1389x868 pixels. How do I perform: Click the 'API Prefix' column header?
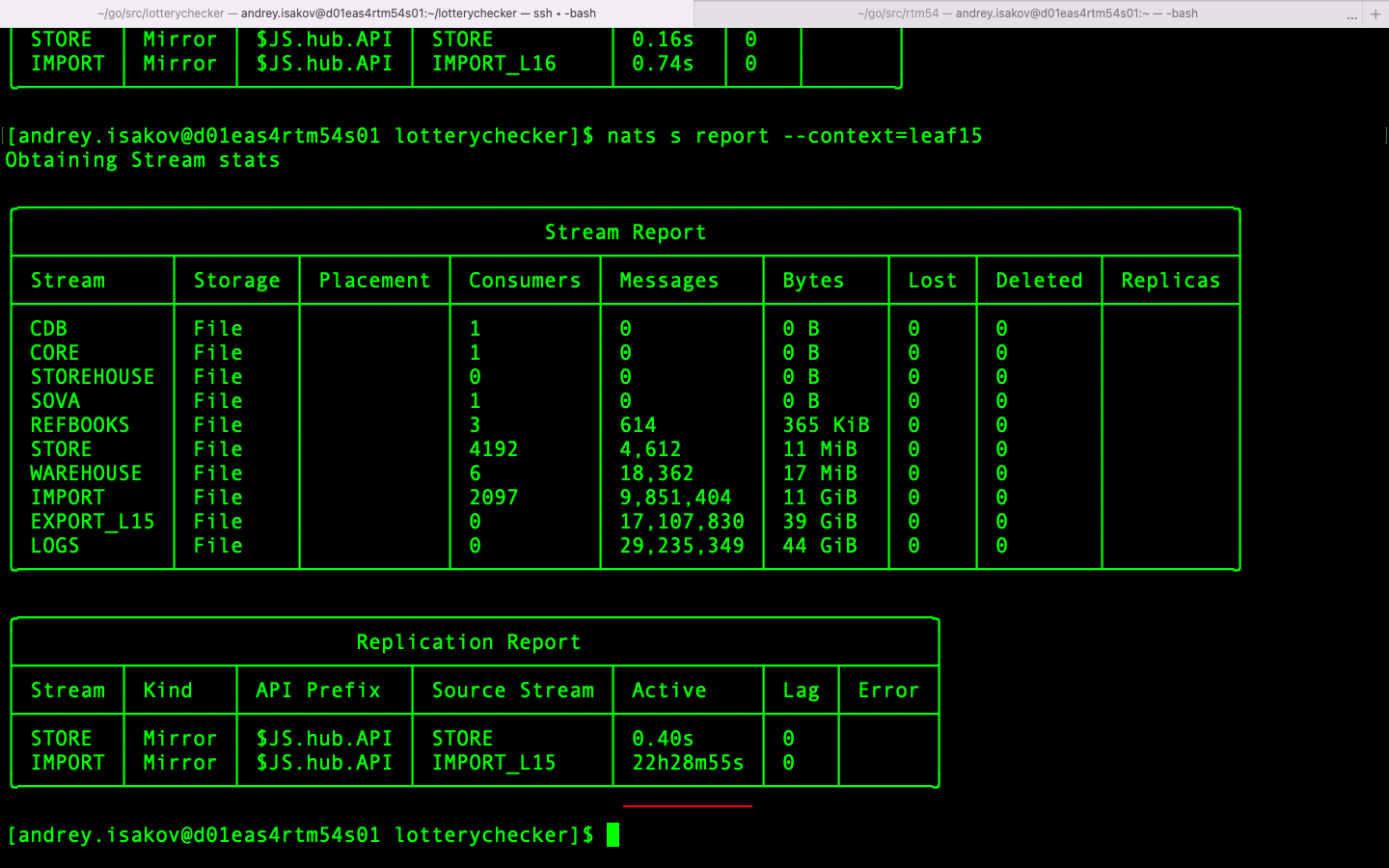coord(318,691)
